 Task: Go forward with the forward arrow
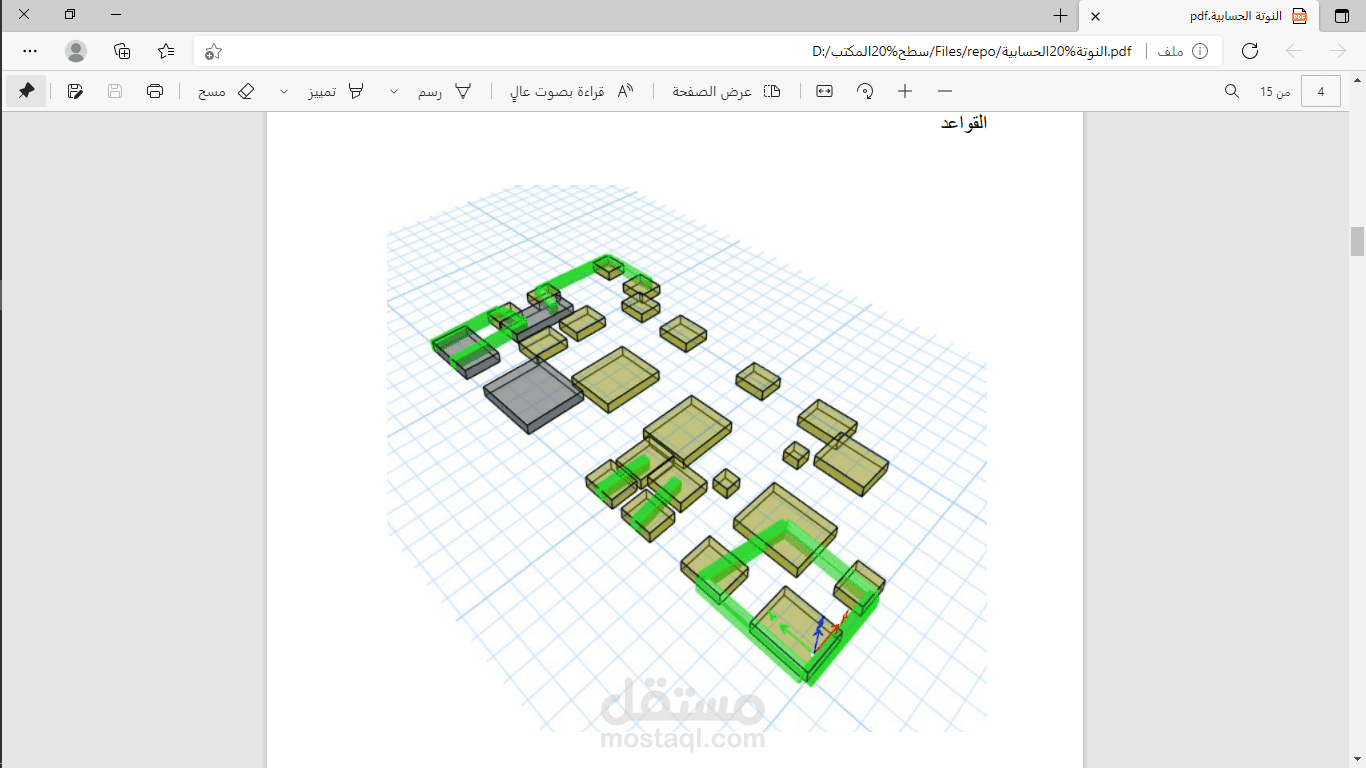pyautogui.click(x=1338, y=51)
